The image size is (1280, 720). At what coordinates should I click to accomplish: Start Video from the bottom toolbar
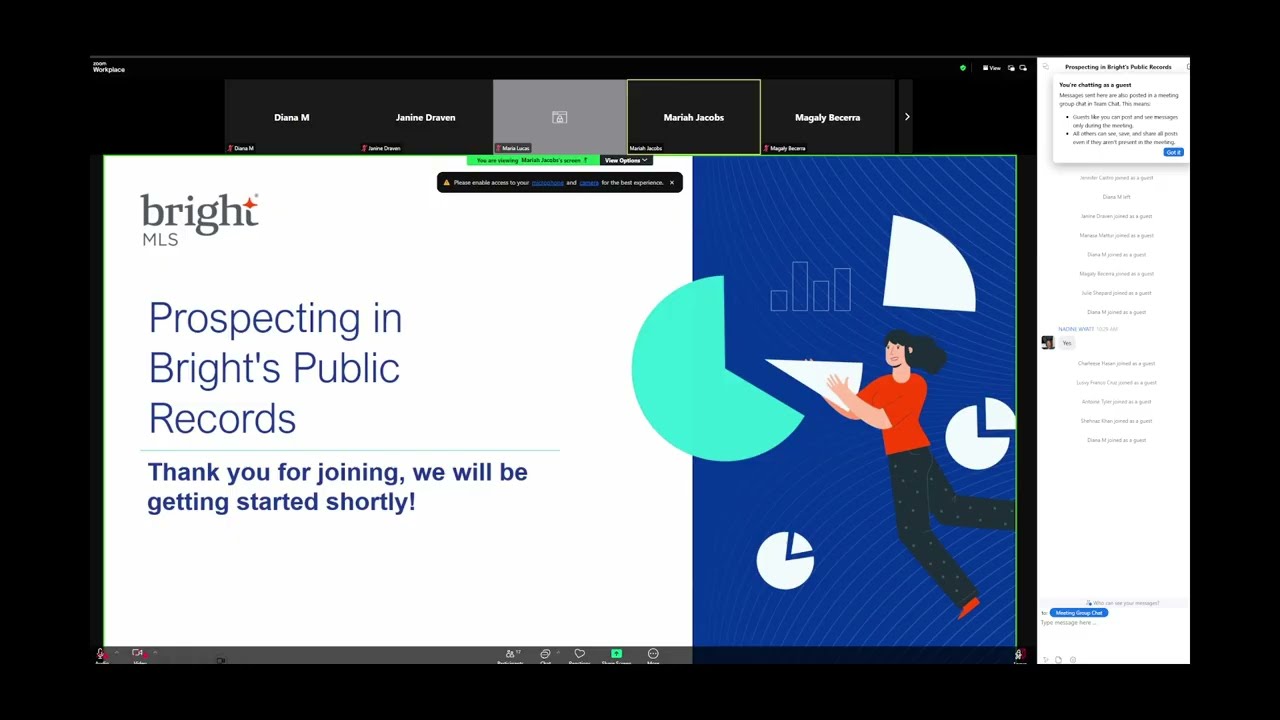(x=138, y=655)
